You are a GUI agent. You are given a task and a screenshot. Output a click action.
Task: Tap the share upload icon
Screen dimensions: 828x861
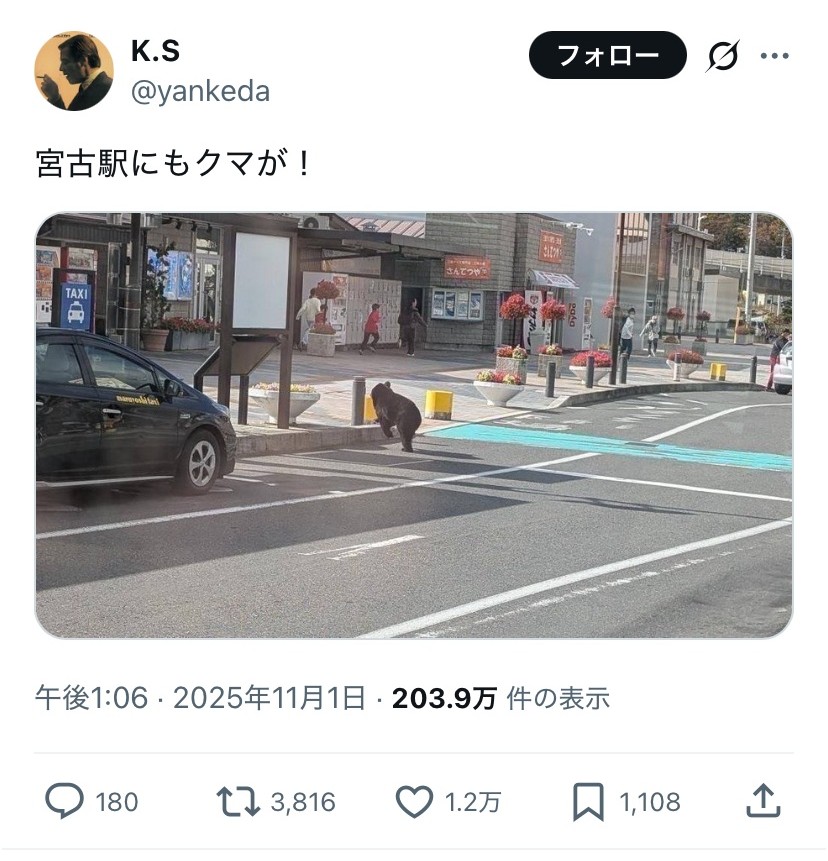pos(763,801)
